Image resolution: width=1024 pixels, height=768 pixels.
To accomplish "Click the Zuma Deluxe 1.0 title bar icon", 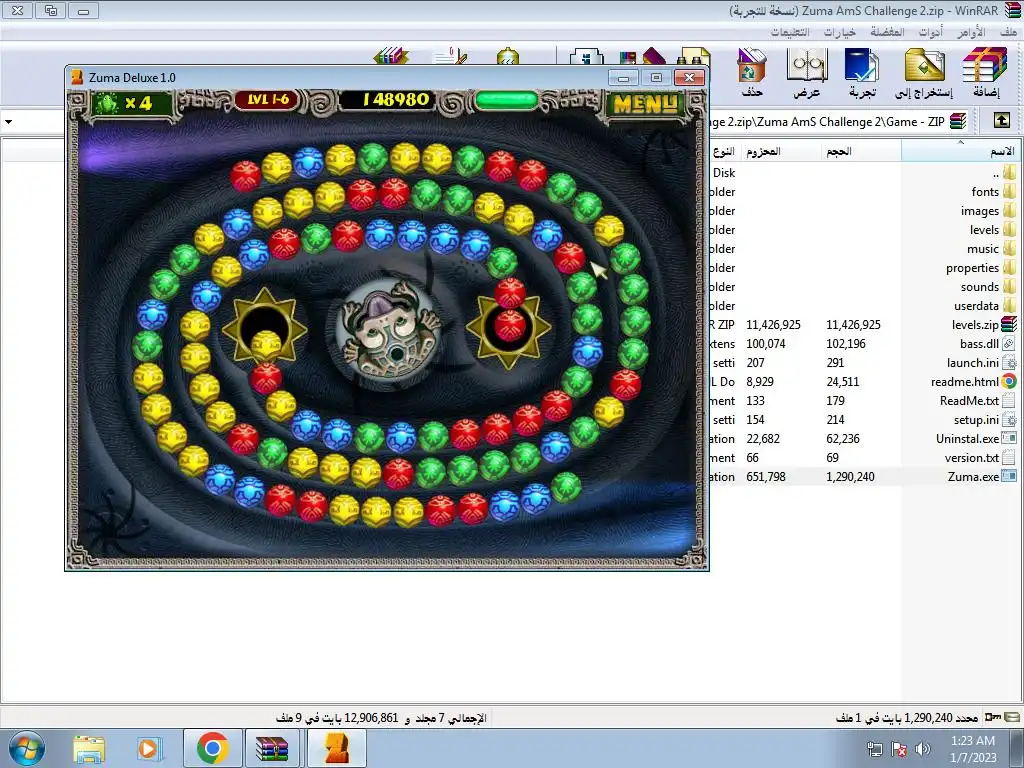I will click(x=77, y=77).
